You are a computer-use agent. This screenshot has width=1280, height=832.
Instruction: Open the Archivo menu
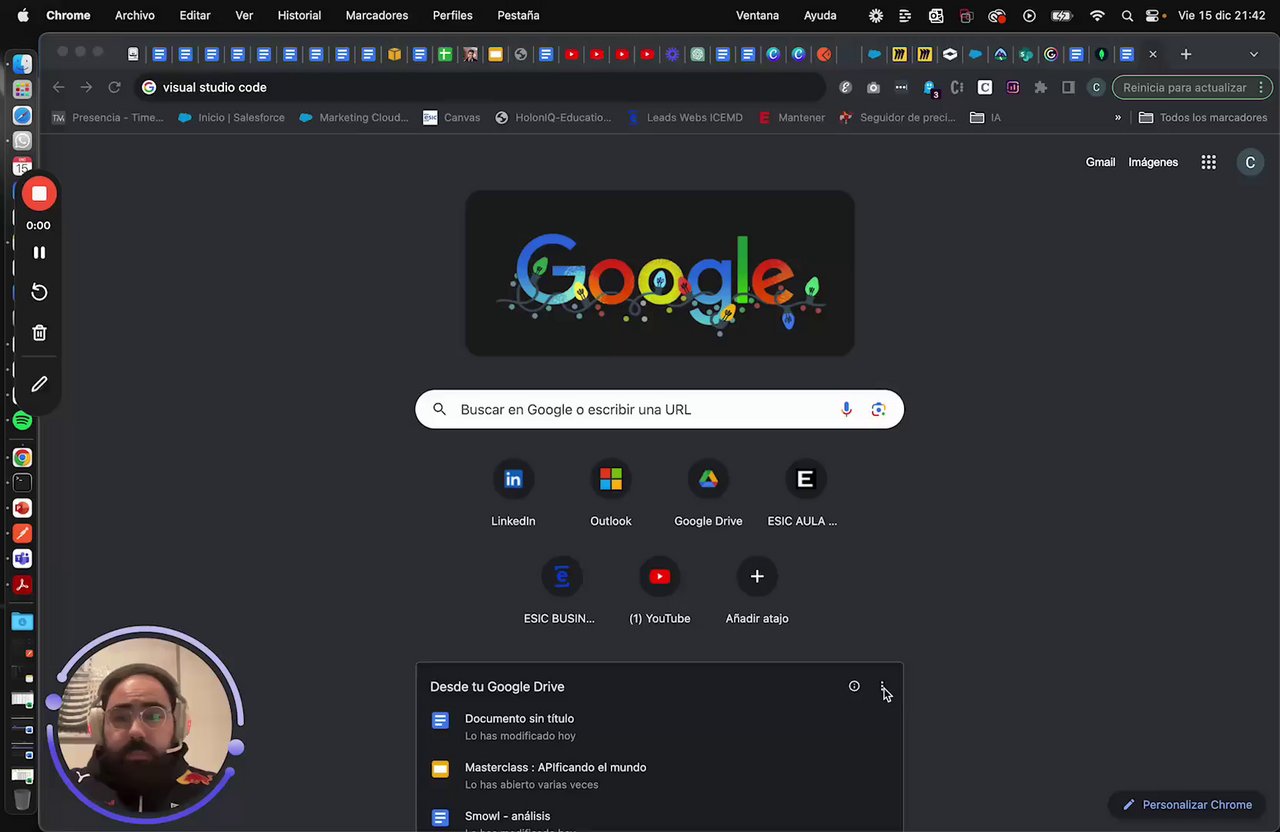tap(135, 15)
